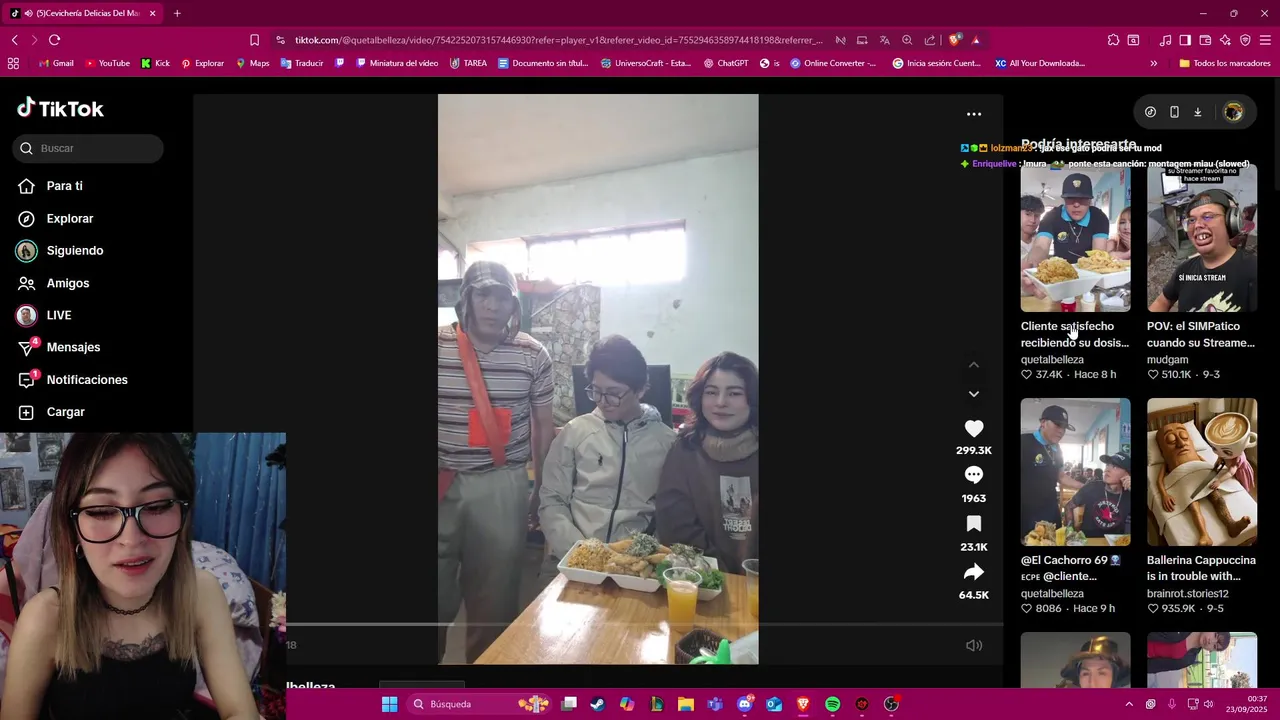The image size is (1280, 720).
Task: Save video with the bookmark icon
Action: pyautogui.click(x=973, y=524)
